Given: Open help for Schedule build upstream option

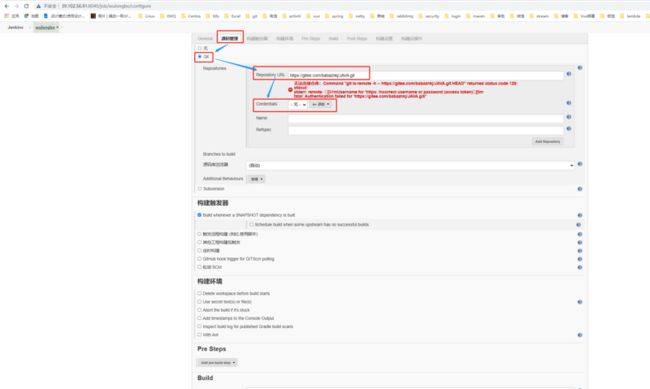Looking at the screenshot, I should point(578,225).
